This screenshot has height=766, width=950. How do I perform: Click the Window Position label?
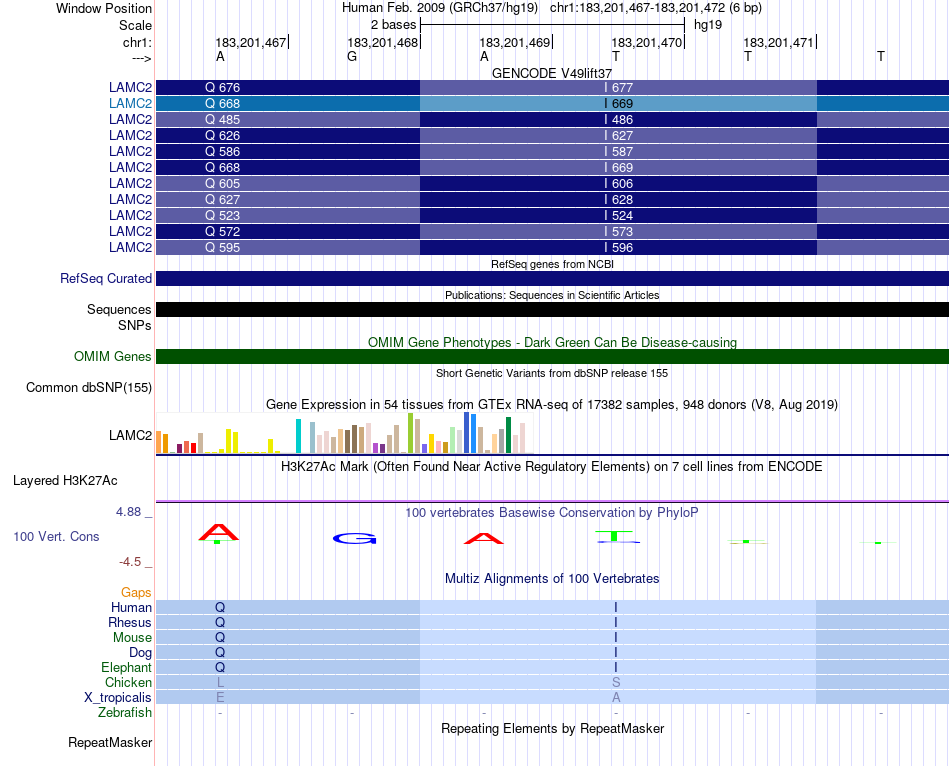coord(104,8)
